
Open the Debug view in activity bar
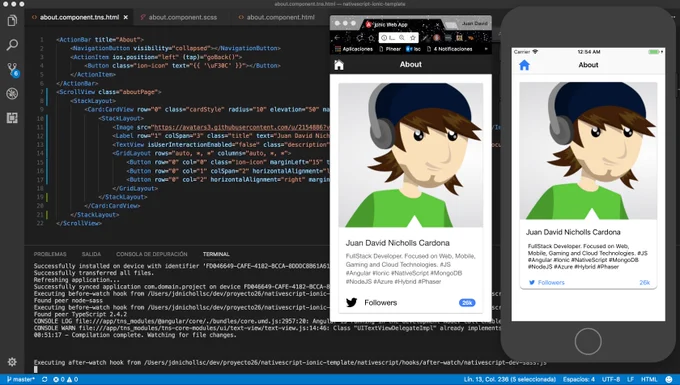tap(12, 94)
